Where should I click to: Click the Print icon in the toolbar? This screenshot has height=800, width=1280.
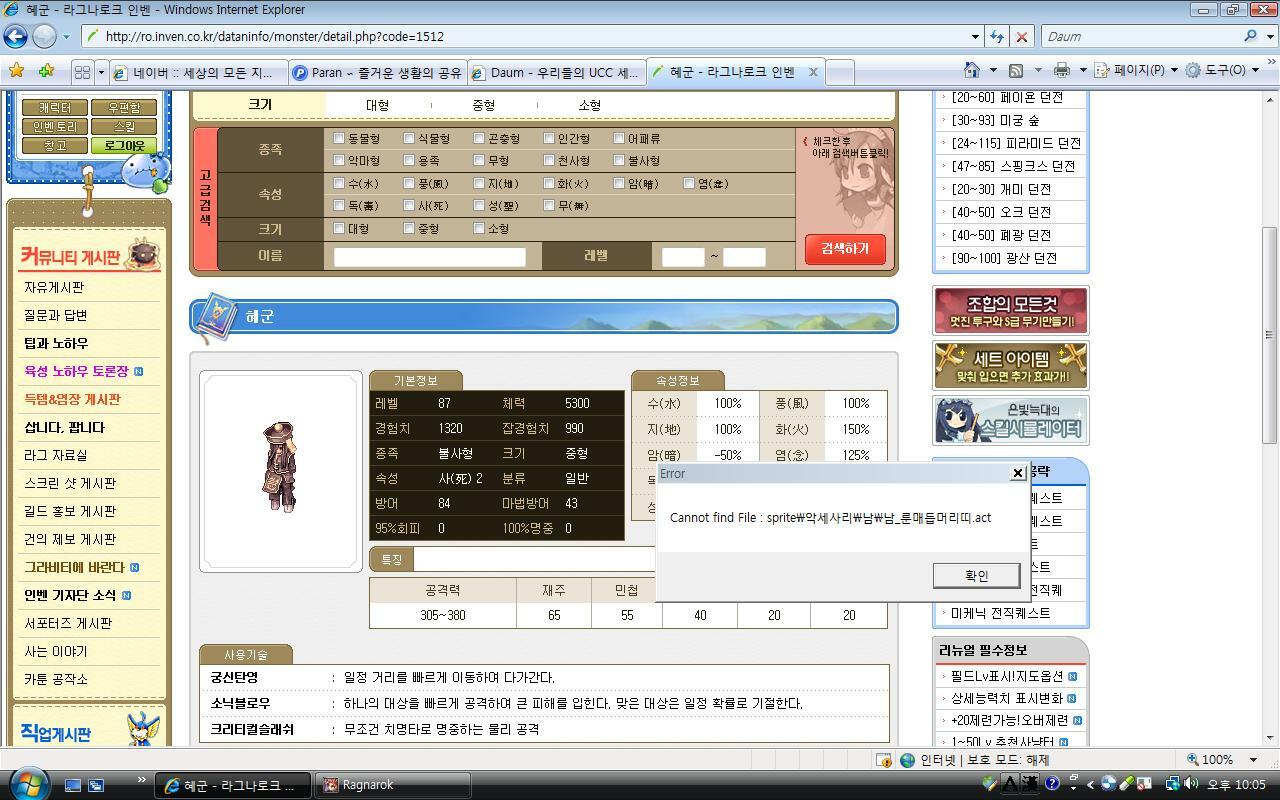click(x=1061, y=70)
